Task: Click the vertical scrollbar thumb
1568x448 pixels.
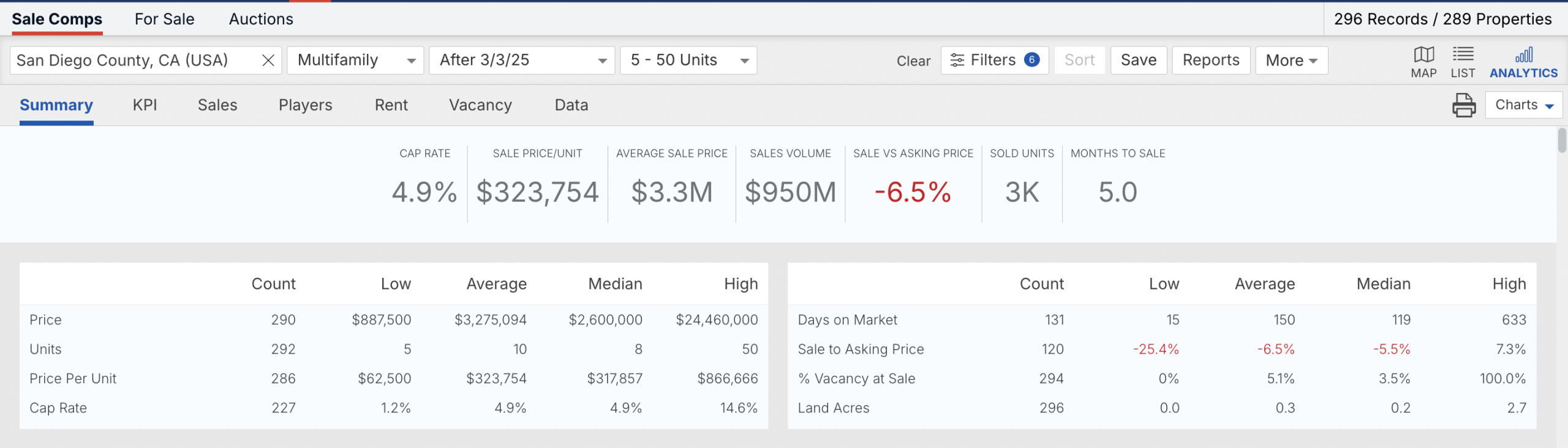Action: [x=1562, y=141]
